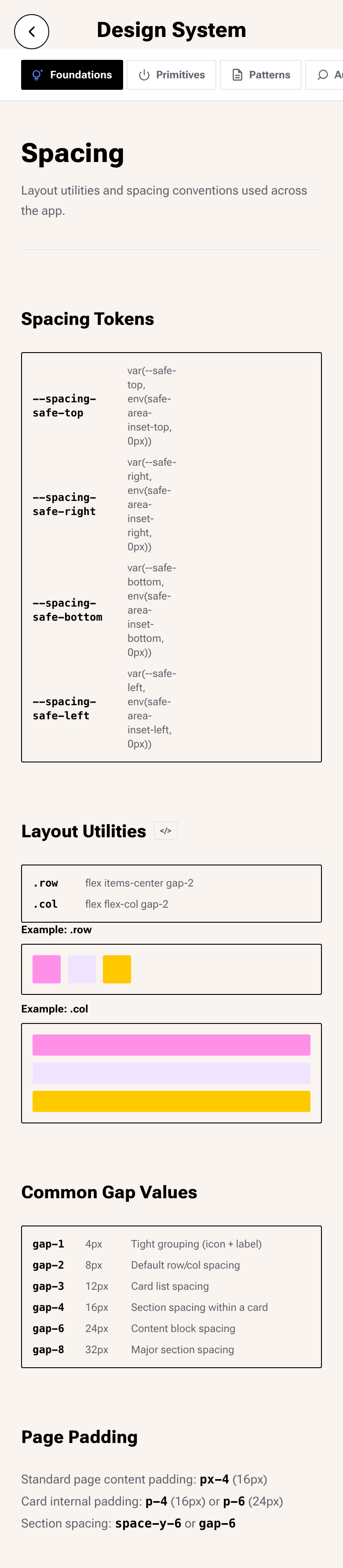Click the --spacing-safe-top token name
This screenshot has width=343, height=1568.
coord(65,405)
